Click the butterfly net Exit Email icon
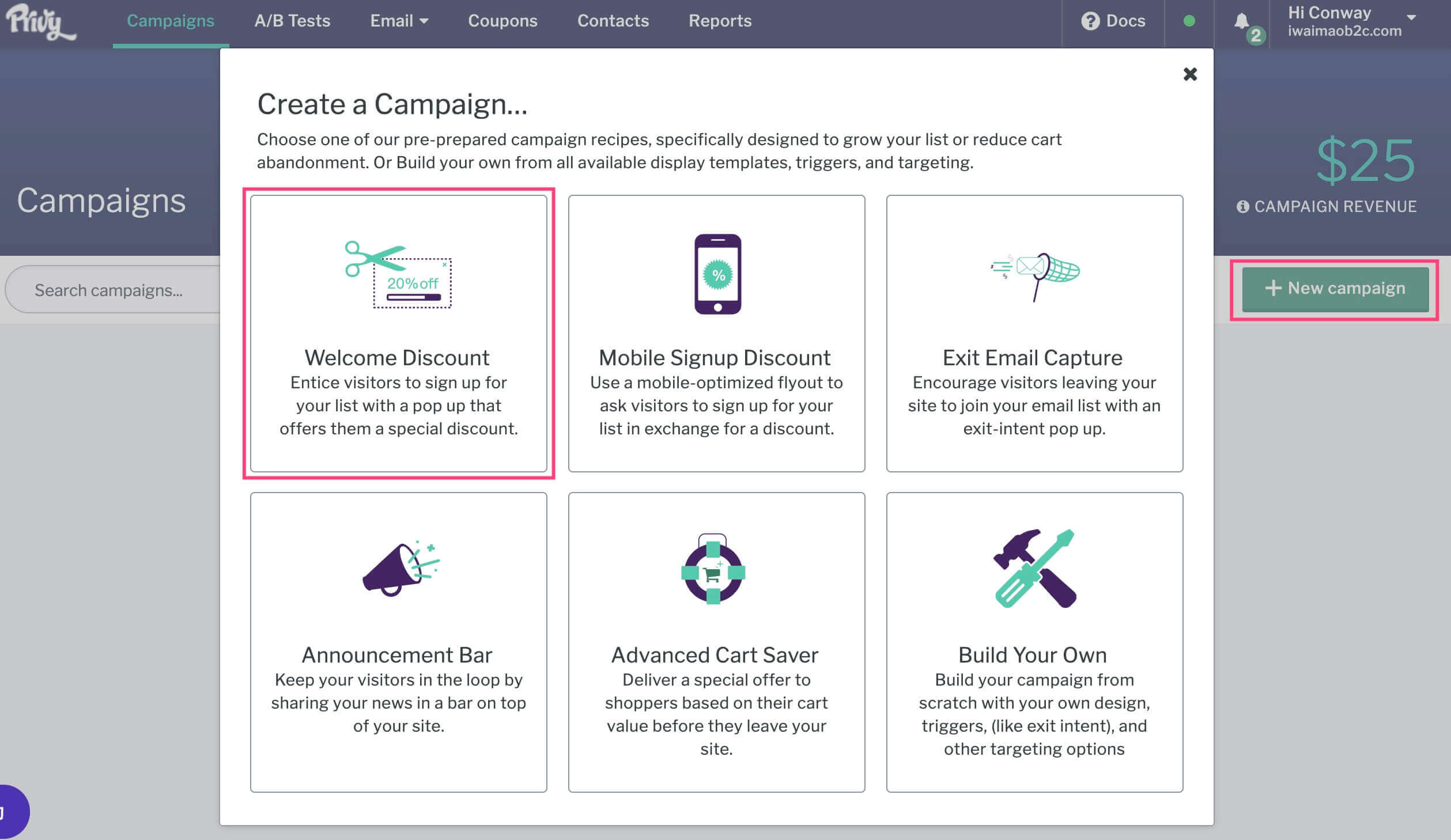This screenshot has width=1451, height=840. (x=1034, y=277)
